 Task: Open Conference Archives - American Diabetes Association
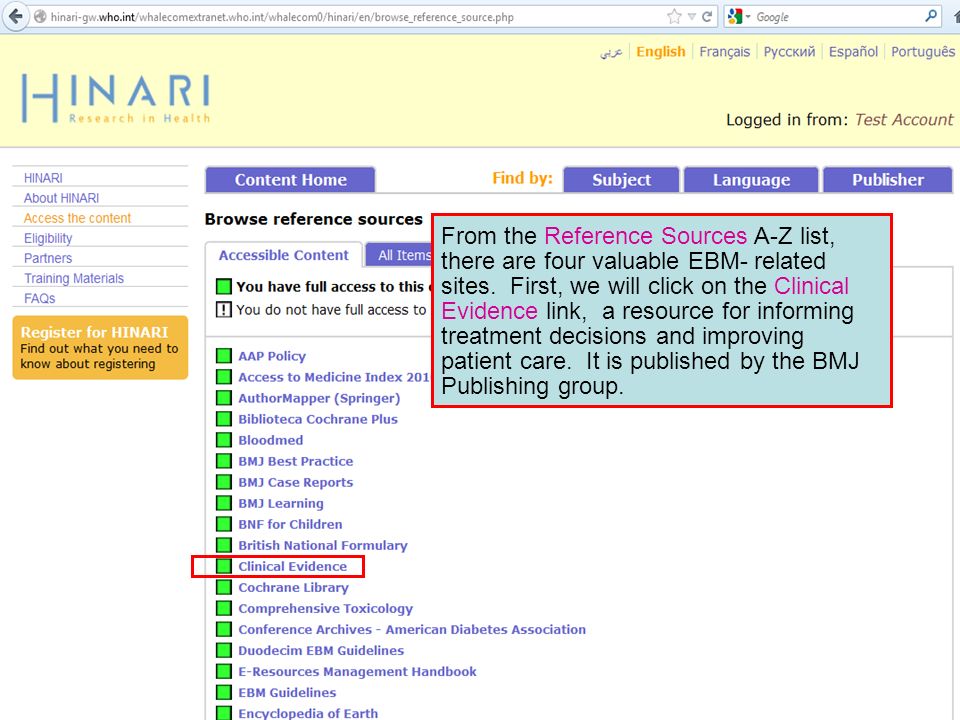coord(412,629)
